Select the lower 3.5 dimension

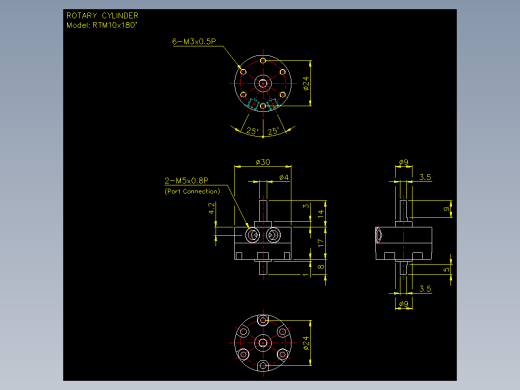pyautogui.click(x=425, y=288)
